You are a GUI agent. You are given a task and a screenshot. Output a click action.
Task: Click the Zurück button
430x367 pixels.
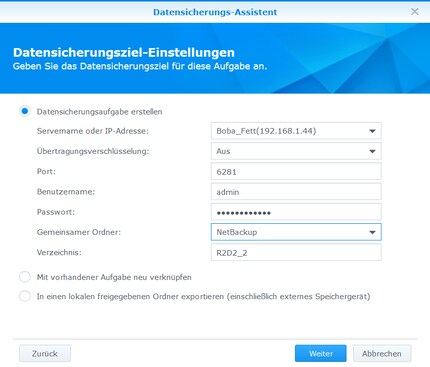tap(45, 353)
